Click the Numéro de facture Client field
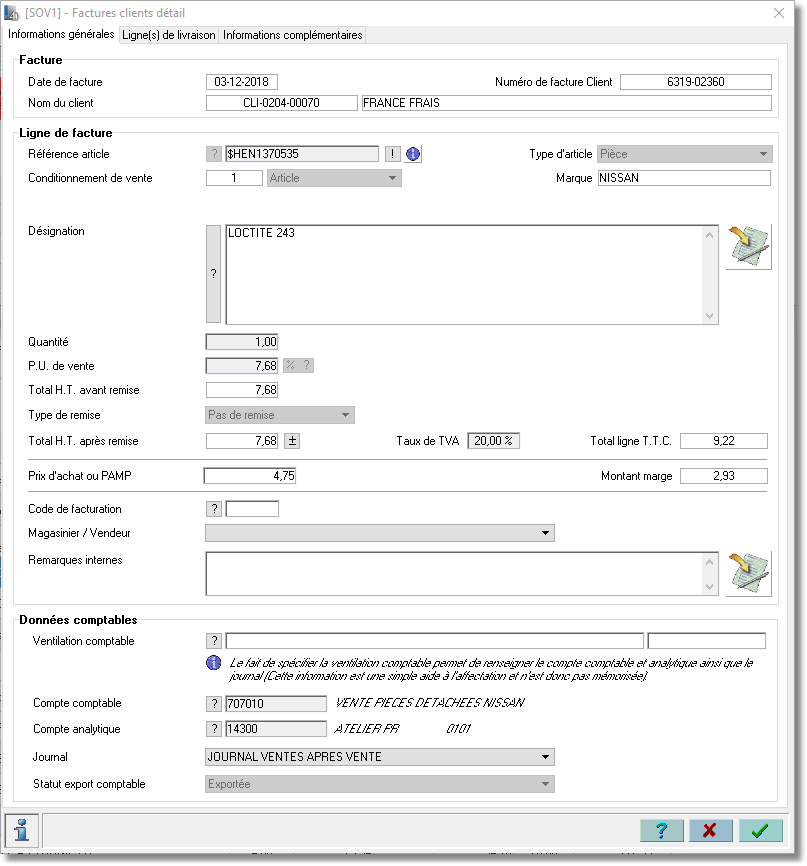Image resolution: width=807 pixels, height=866 pixels. click(x=696, y=82)
